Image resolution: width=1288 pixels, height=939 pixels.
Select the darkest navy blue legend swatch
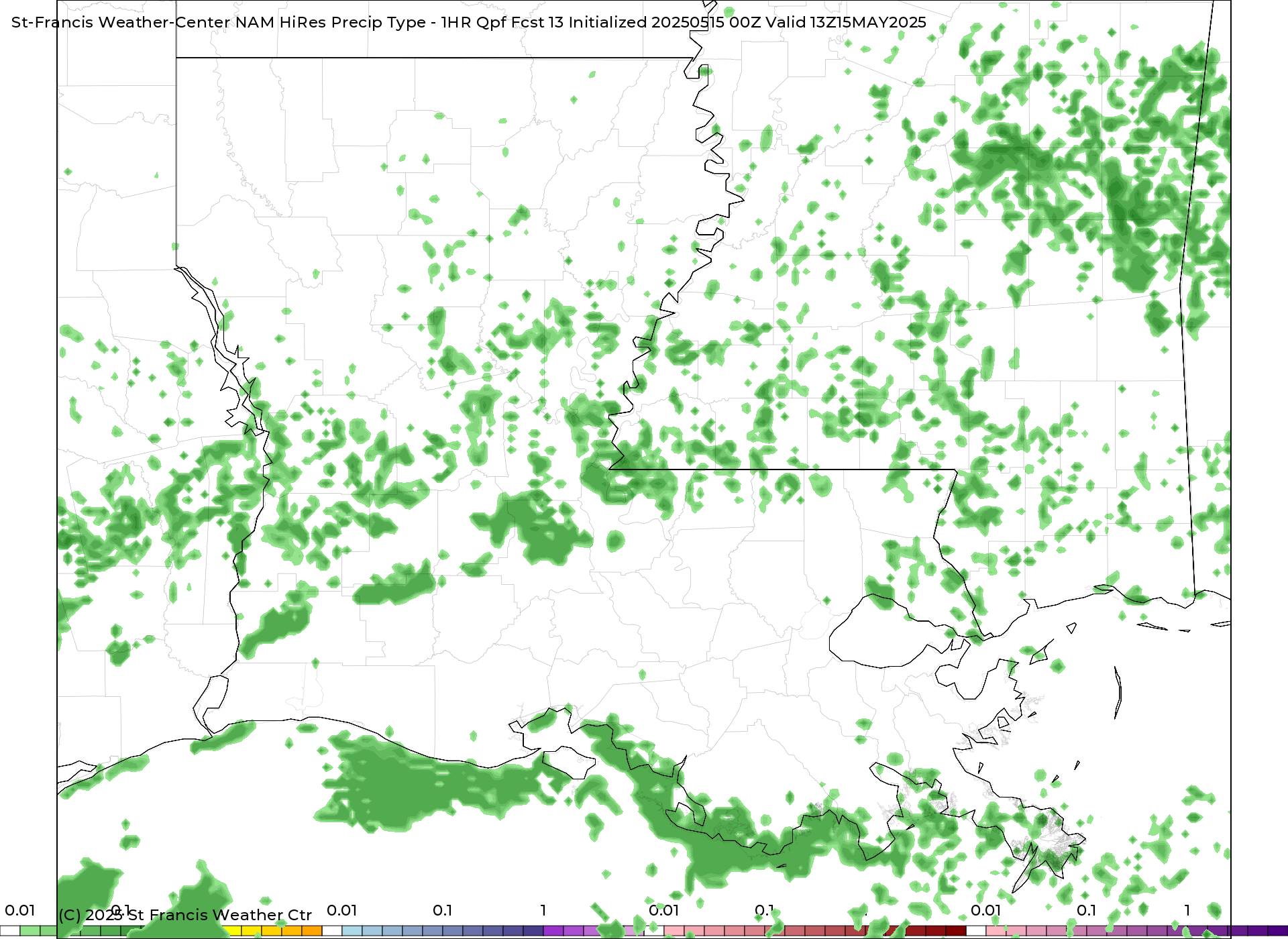coord(533,930)
